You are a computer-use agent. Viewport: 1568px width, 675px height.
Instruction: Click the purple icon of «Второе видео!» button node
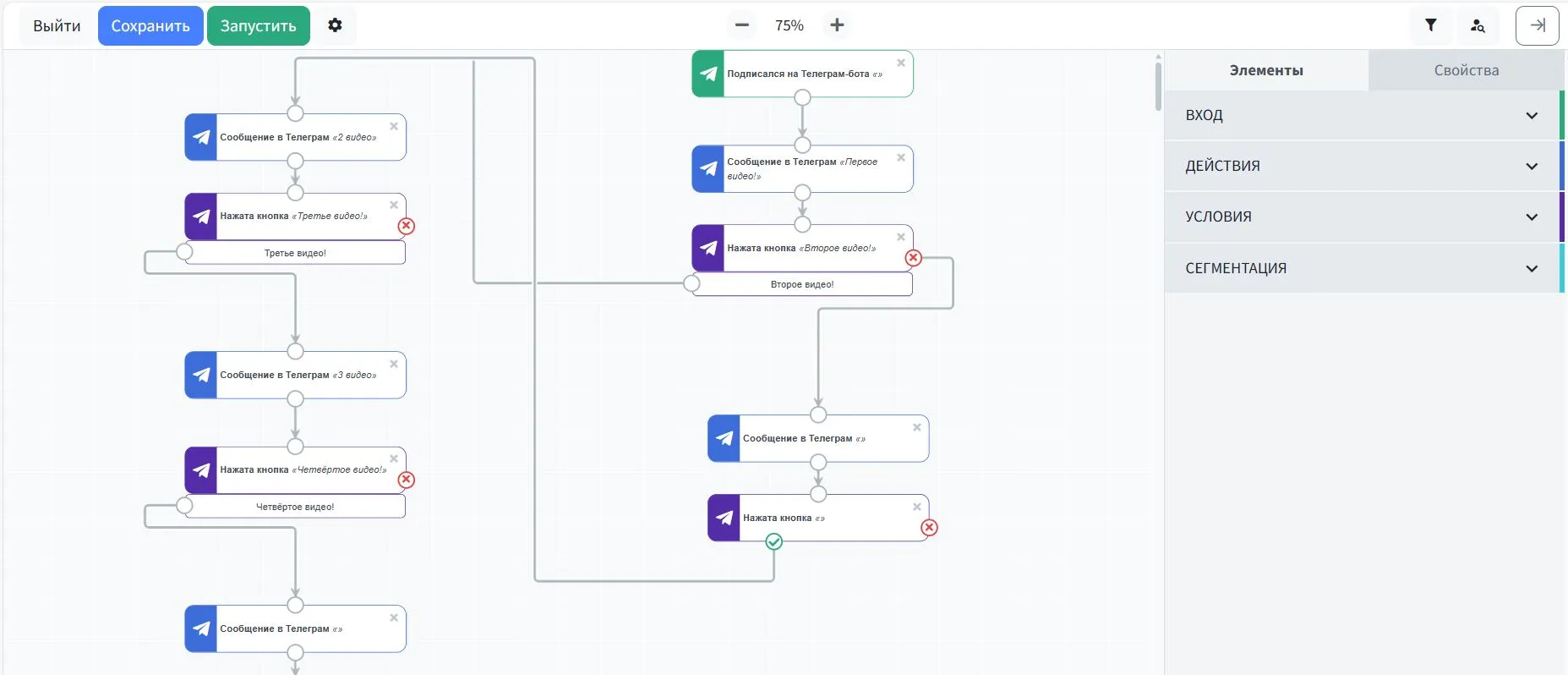[x=708, y=248]
